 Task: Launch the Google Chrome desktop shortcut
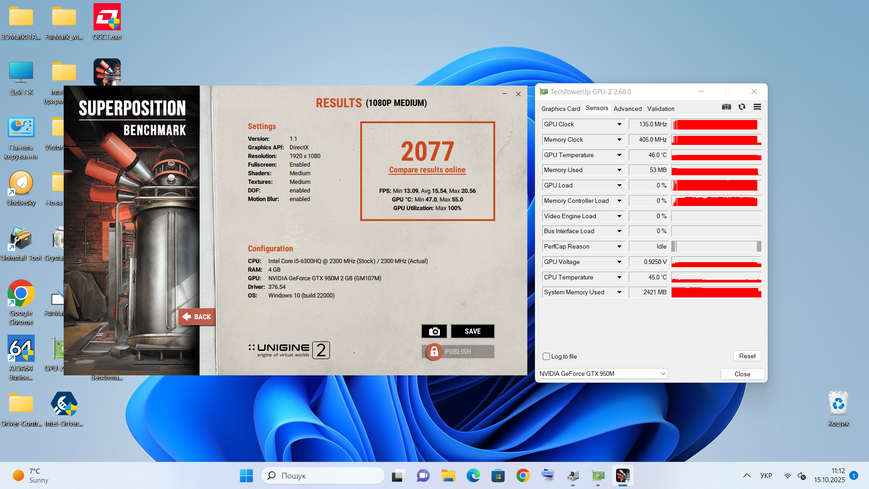[21, 302]
